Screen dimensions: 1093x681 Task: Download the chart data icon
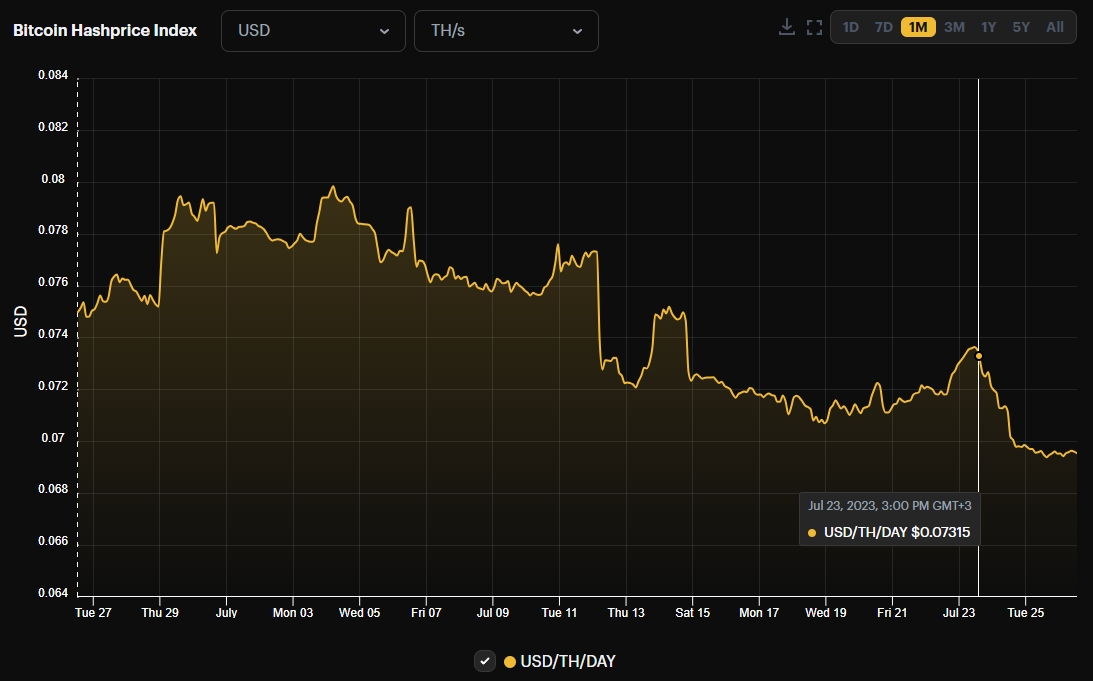(786, 27)
